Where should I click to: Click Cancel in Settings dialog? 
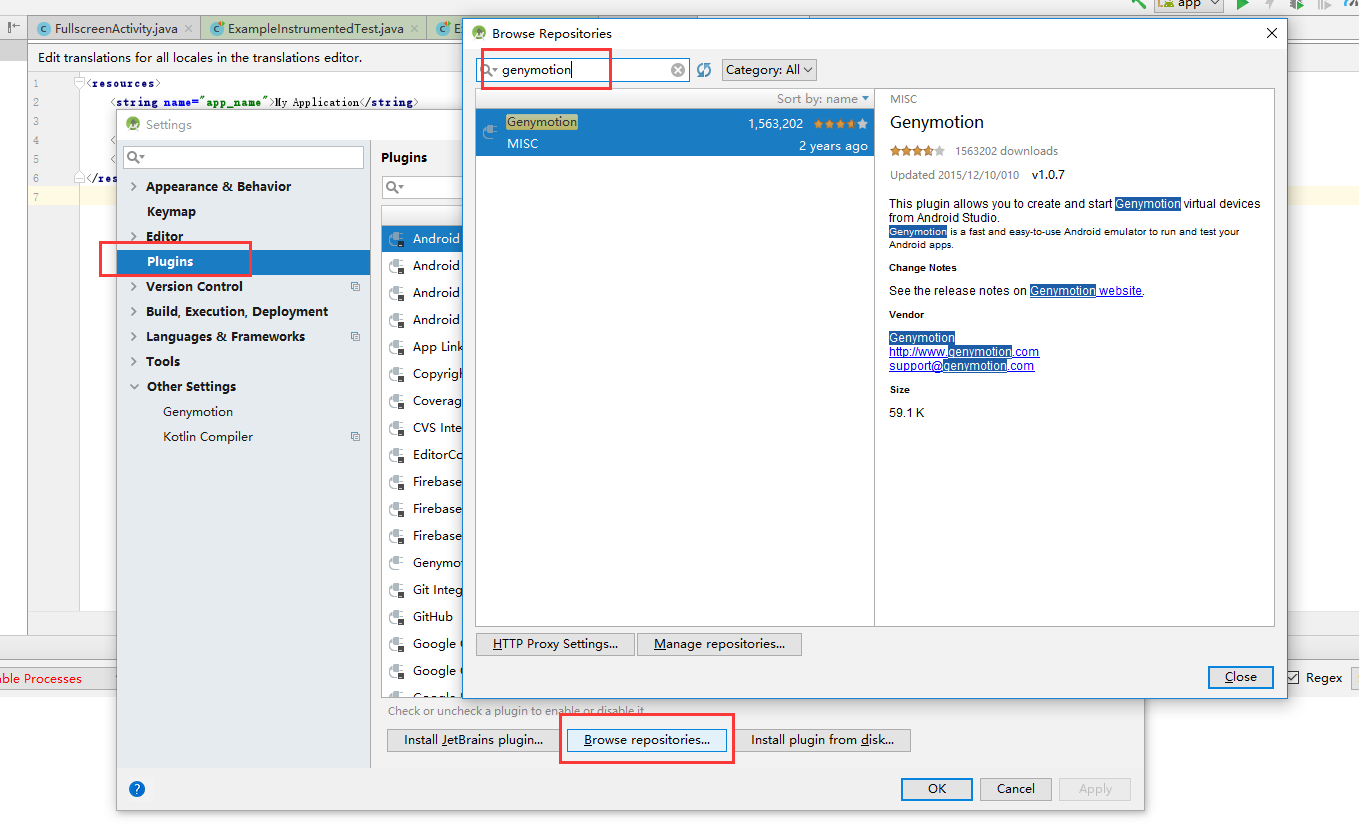1015,789
